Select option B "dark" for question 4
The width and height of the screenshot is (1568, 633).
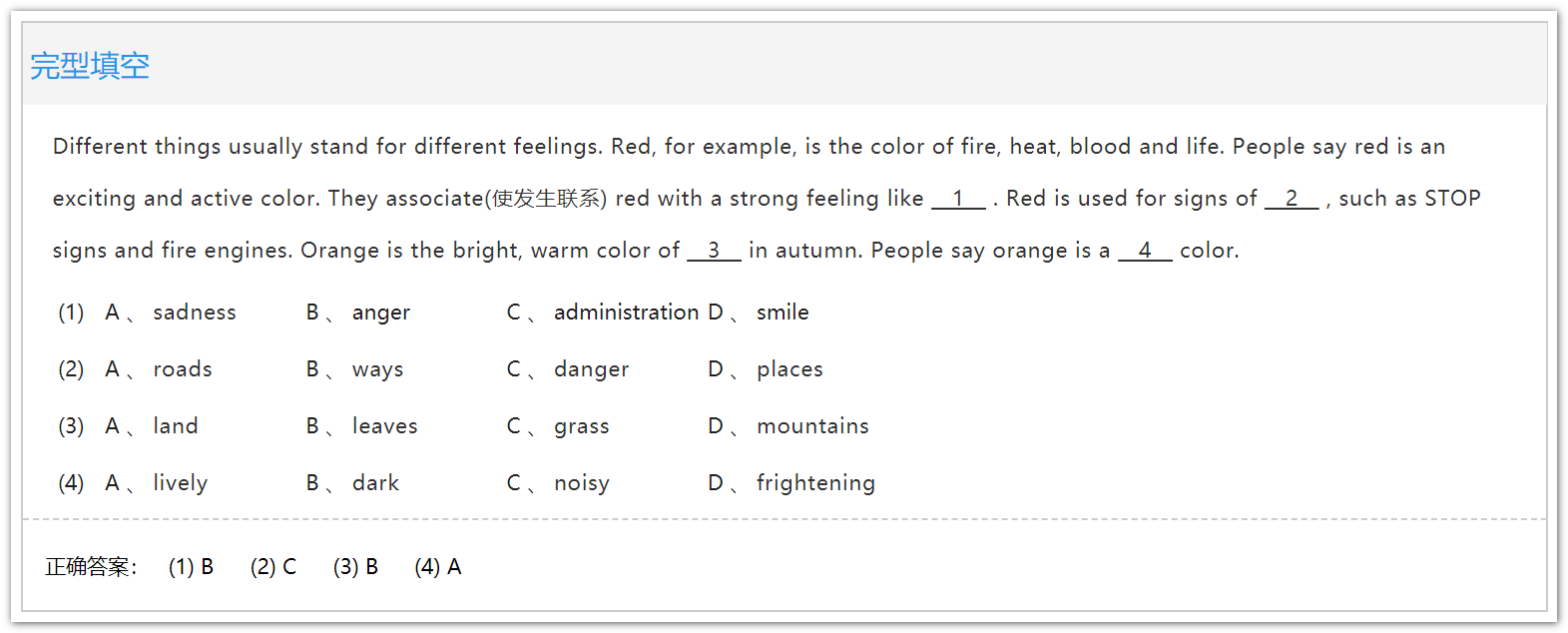[375, 483]
